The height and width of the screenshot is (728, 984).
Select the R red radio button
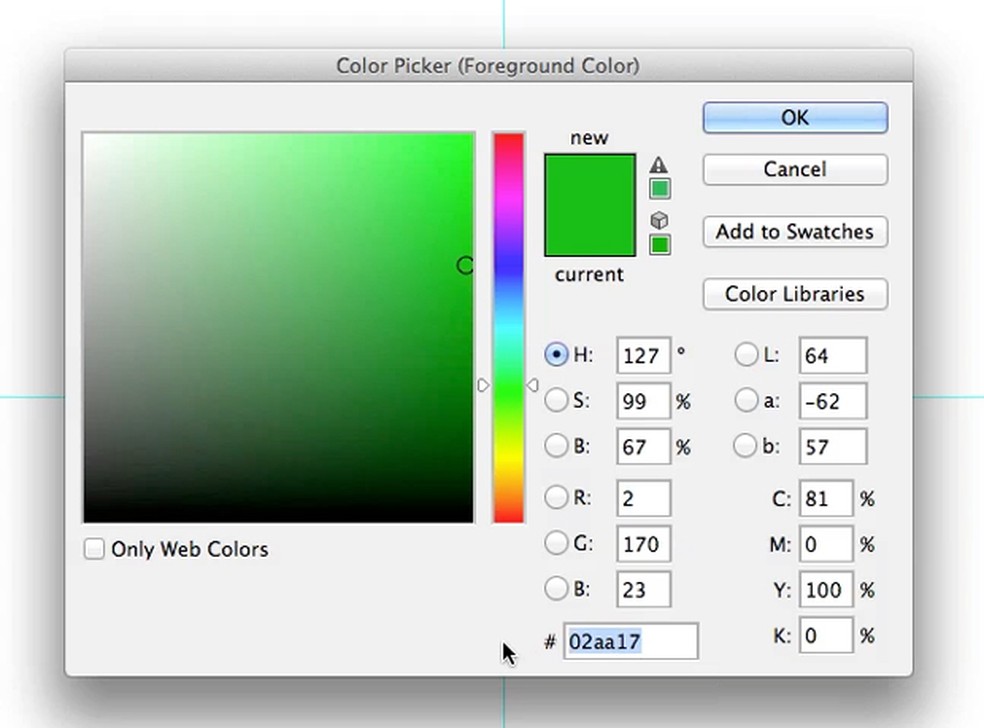[x=556, y=497]
